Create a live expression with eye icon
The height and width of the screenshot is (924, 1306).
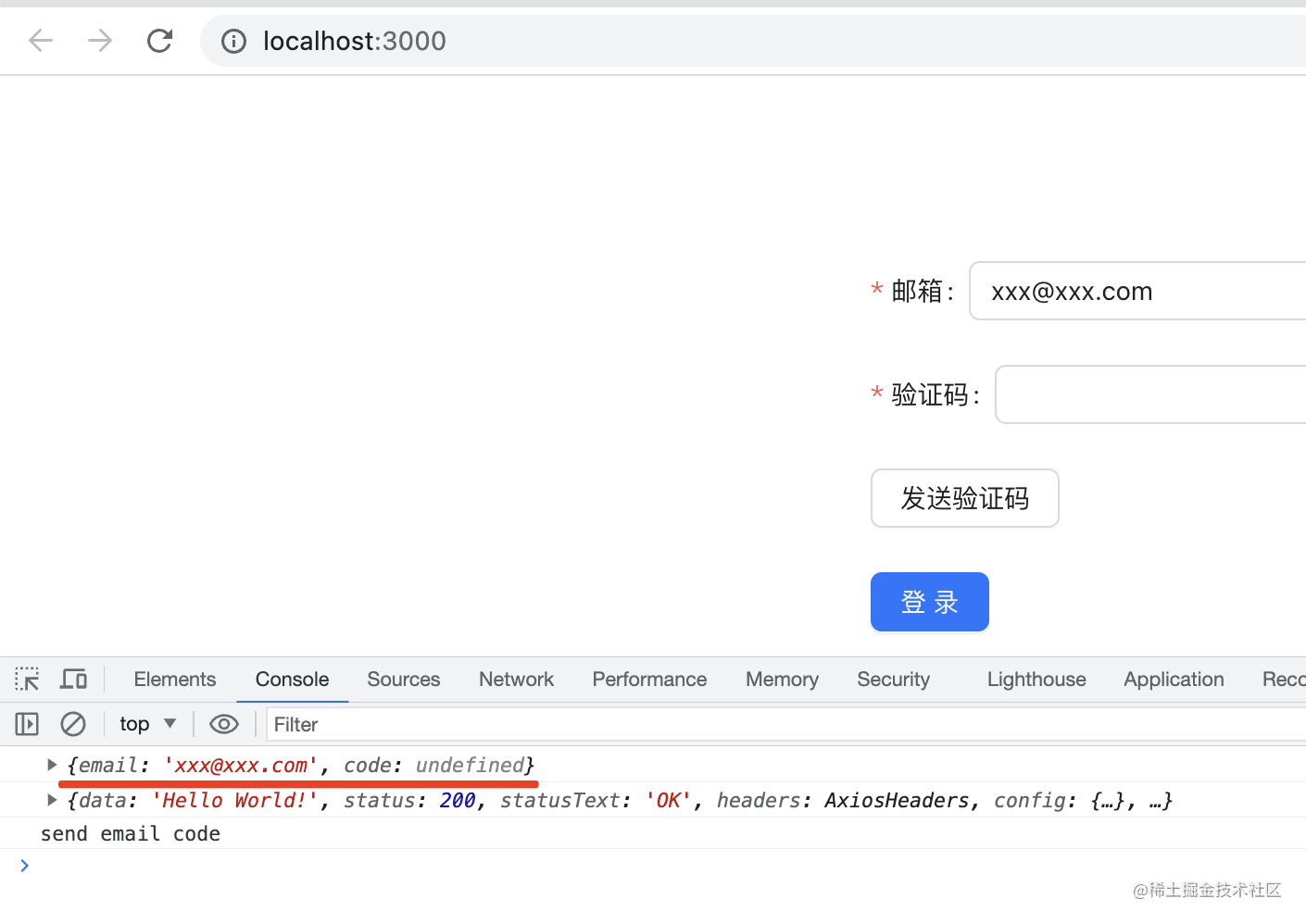point(224,724)
